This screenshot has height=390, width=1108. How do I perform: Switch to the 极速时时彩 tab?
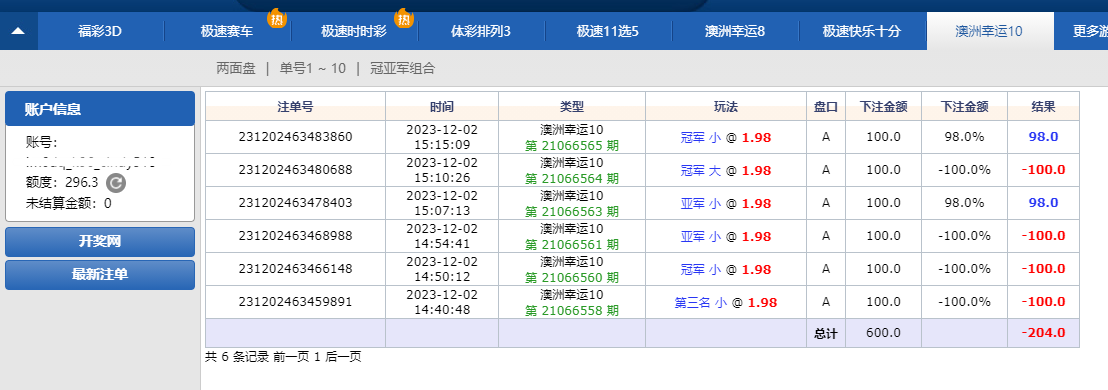pyautogui.click(x=354, y=31)
